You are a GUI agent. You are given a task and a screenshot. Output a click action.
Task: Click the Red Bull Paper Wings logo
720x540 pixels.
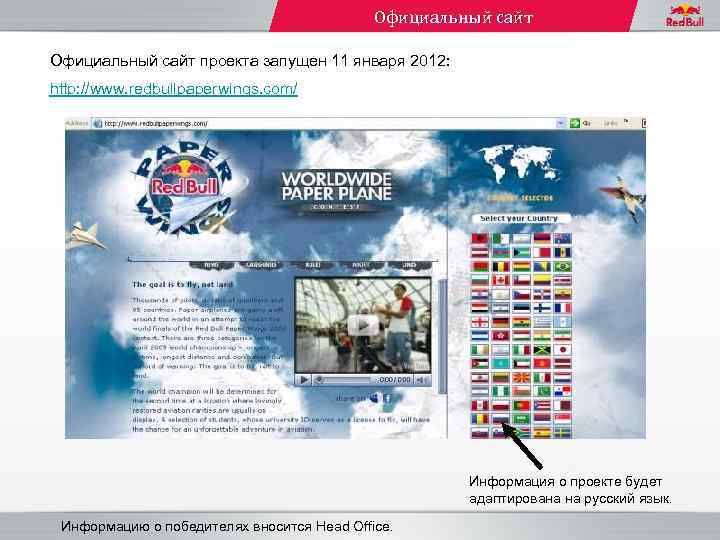pos(186,188)
